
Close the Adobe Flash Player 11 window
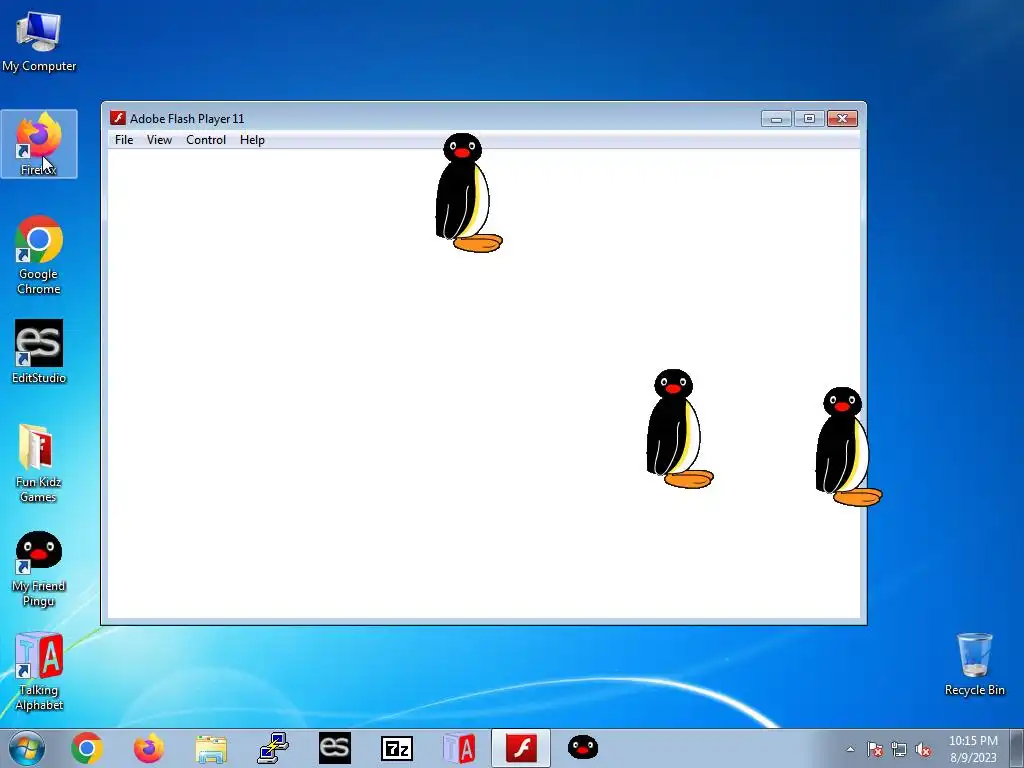click(x=842, y=118)
